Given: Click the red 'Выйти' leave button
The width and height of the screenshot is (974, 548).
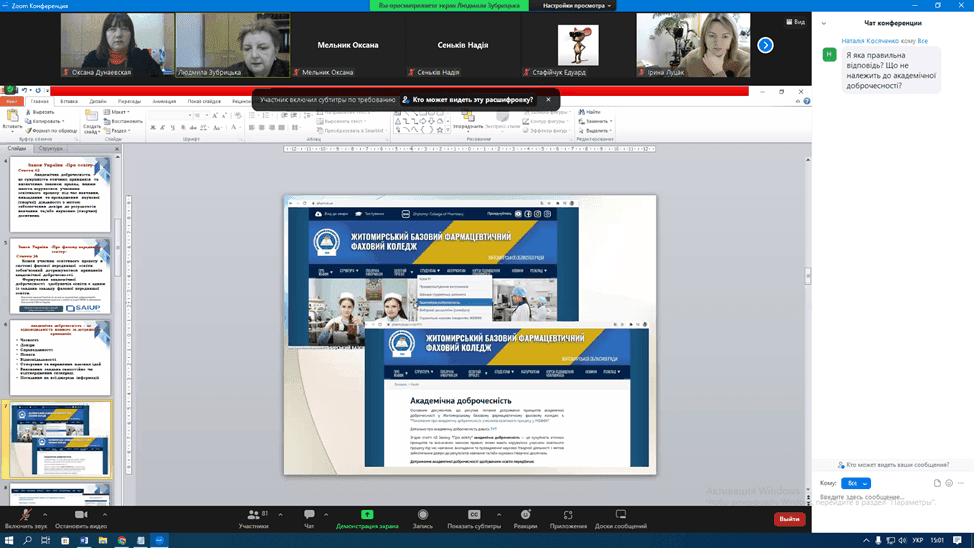Looking at the screenshot, I should click(x=790, y=519).
